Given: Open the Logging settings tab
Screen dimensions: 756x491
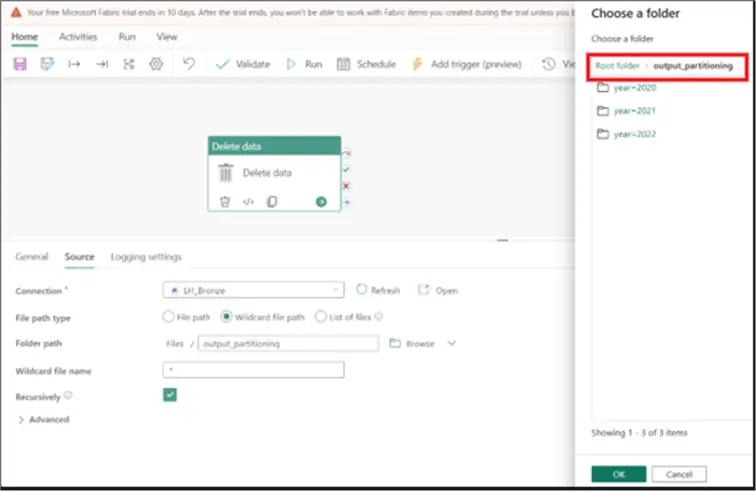Looking at the screenshot, I should [x=146, y=257].
